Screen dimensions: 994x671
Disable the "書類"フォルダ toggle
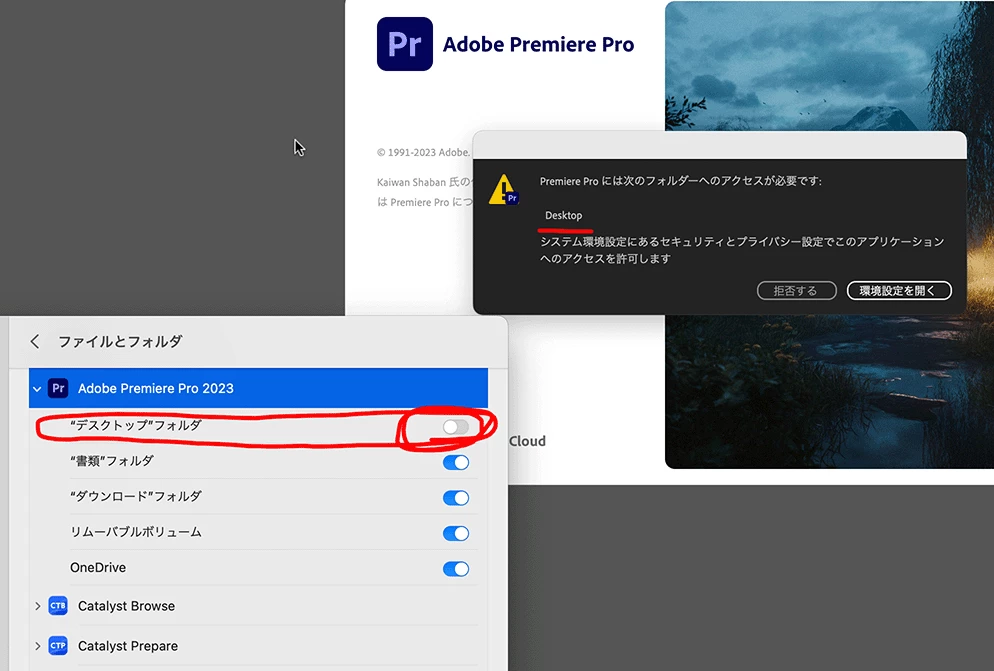pyautogui.click(x=456, y=462)
